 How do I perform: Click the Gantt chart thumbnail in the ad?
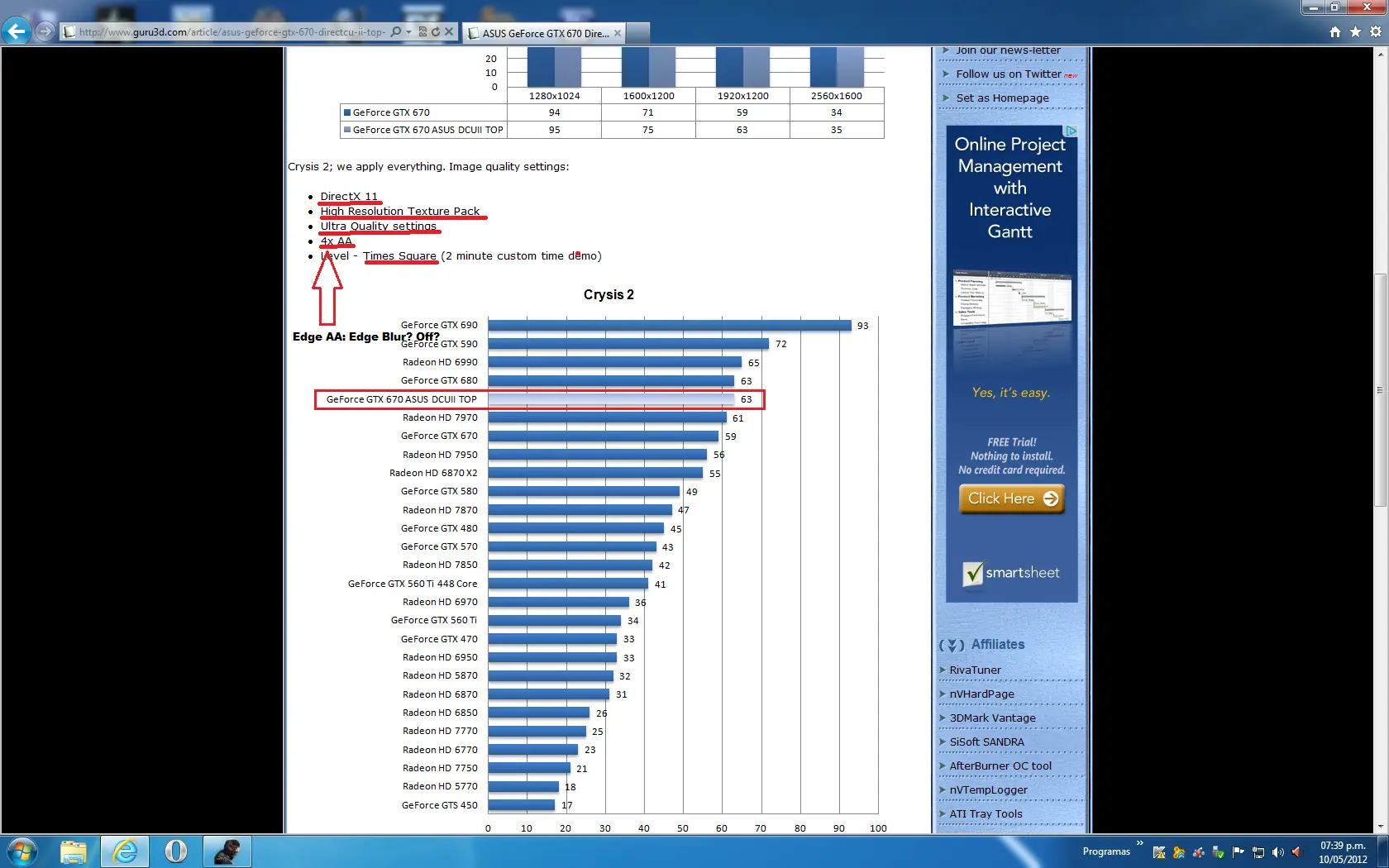[1012, 298]
